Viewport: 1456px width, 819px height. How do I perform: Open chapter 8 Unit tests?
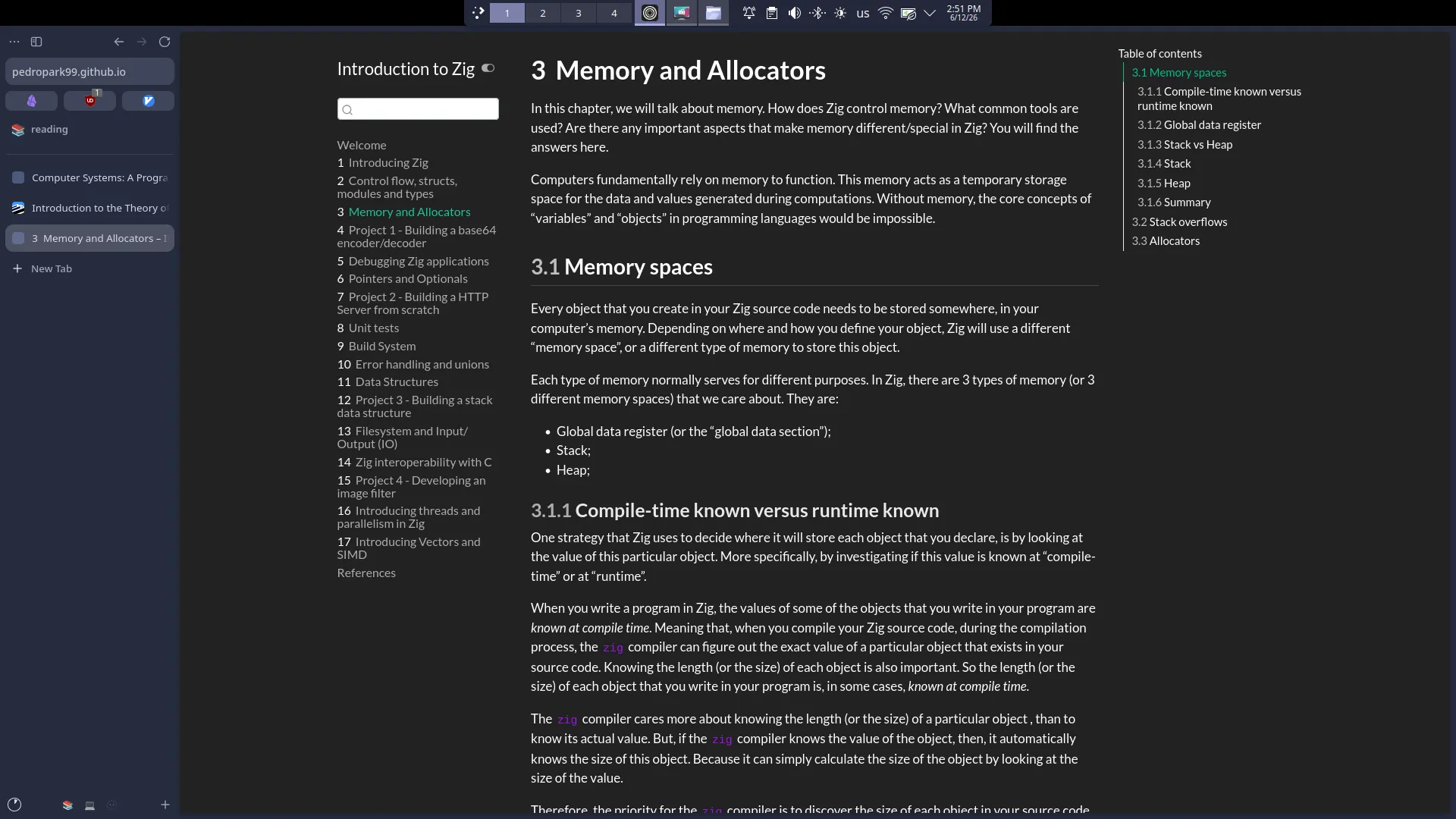[x=368, y=328]
